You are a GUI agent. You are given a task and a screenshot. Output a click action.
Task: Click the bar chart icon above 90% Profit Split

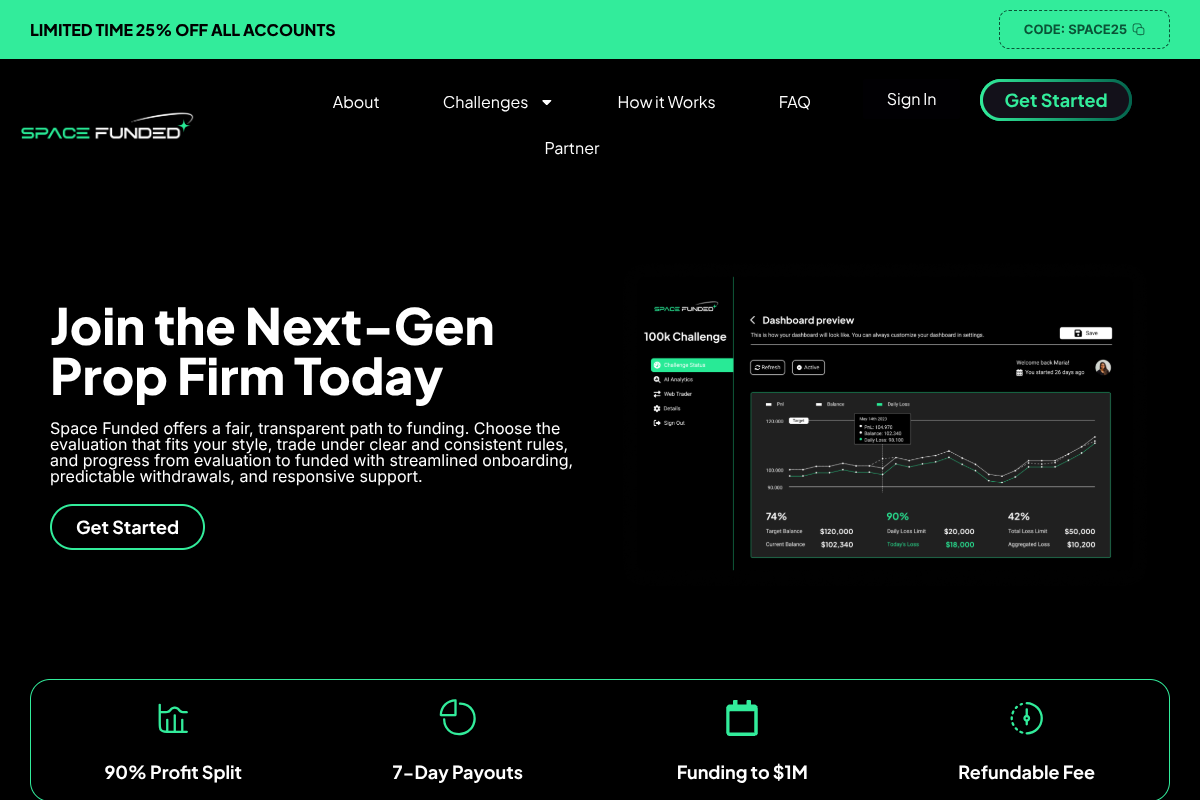tap(173, 718)
